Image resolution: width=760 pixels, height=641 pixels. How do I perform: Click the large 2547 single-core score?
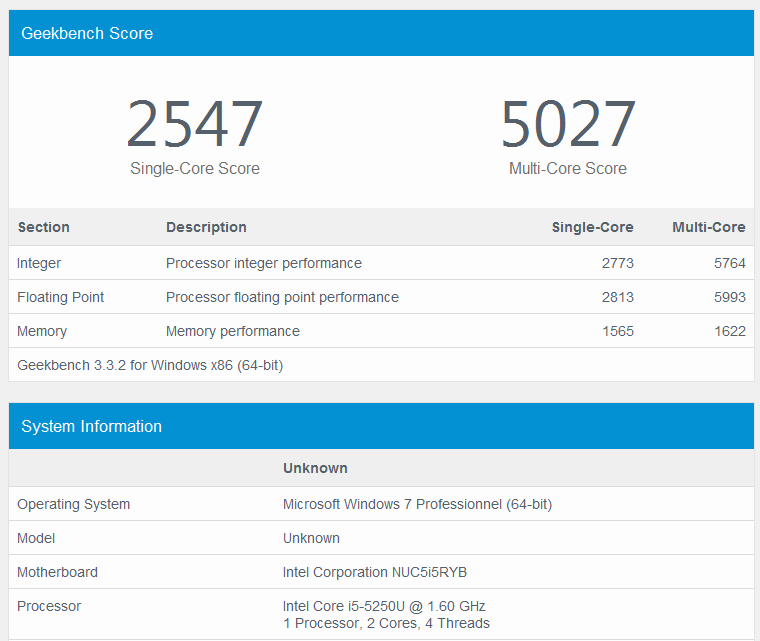coord(195,125)
